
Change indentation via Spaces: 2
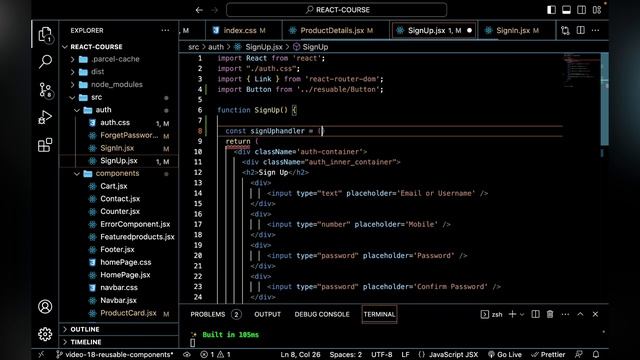(346, 354)
